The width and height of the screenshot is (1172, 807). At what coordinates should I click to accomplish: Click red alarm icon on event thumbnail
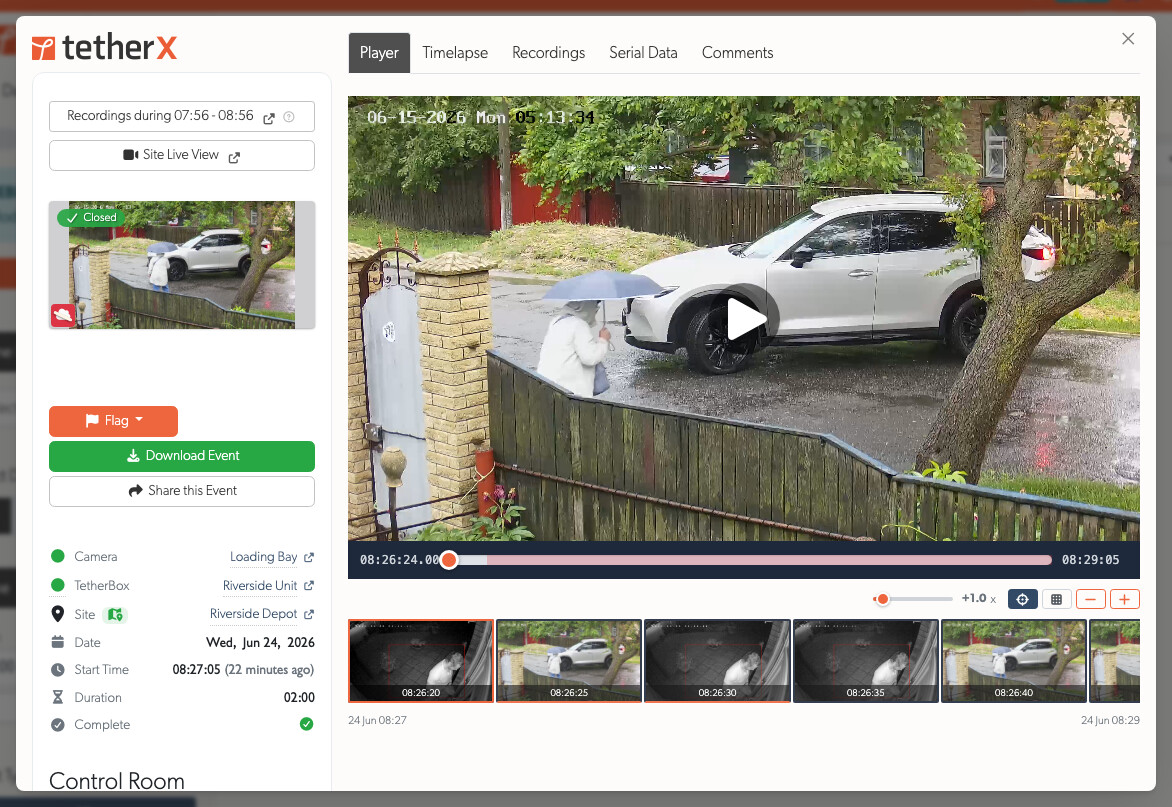[x=63, y=315]
